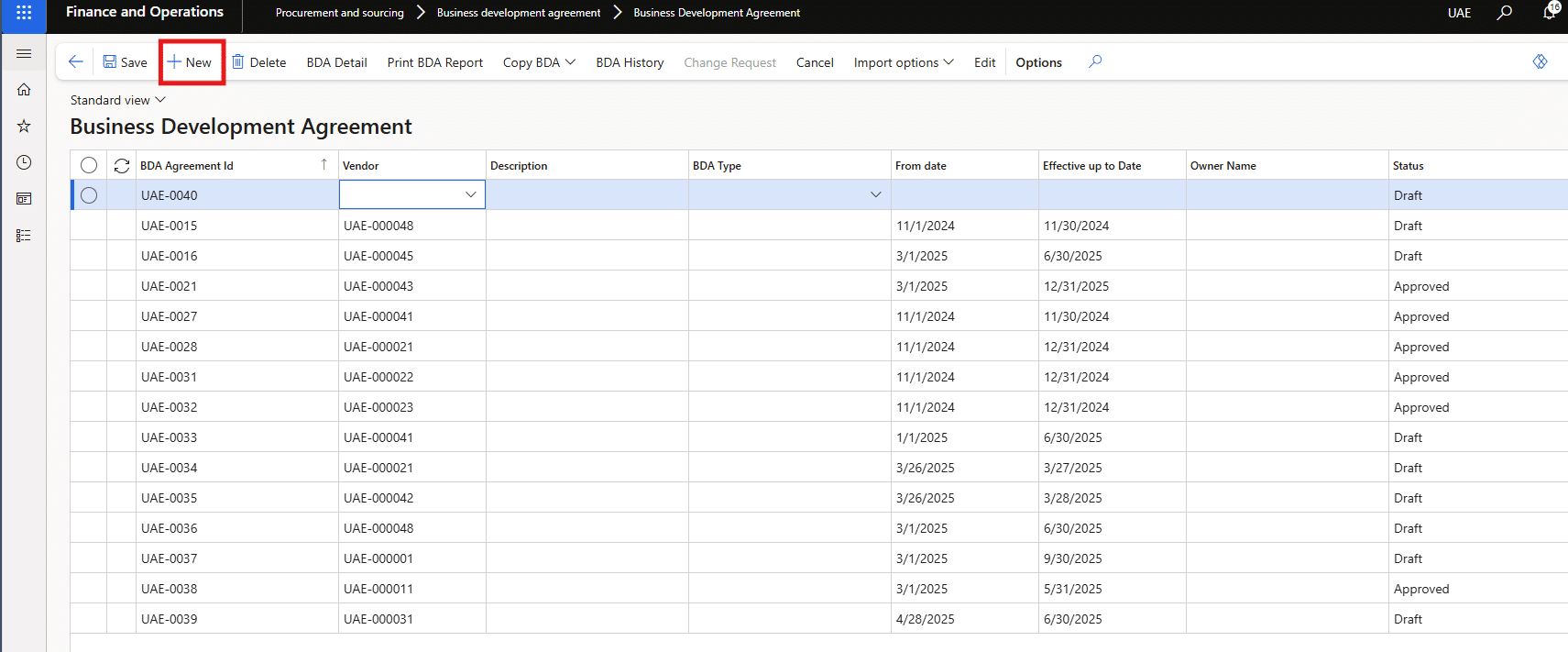Screen dimensions: 1568x652
Task: Click Procurement and sourcing breadcrumb
Action: coord(339,13)
